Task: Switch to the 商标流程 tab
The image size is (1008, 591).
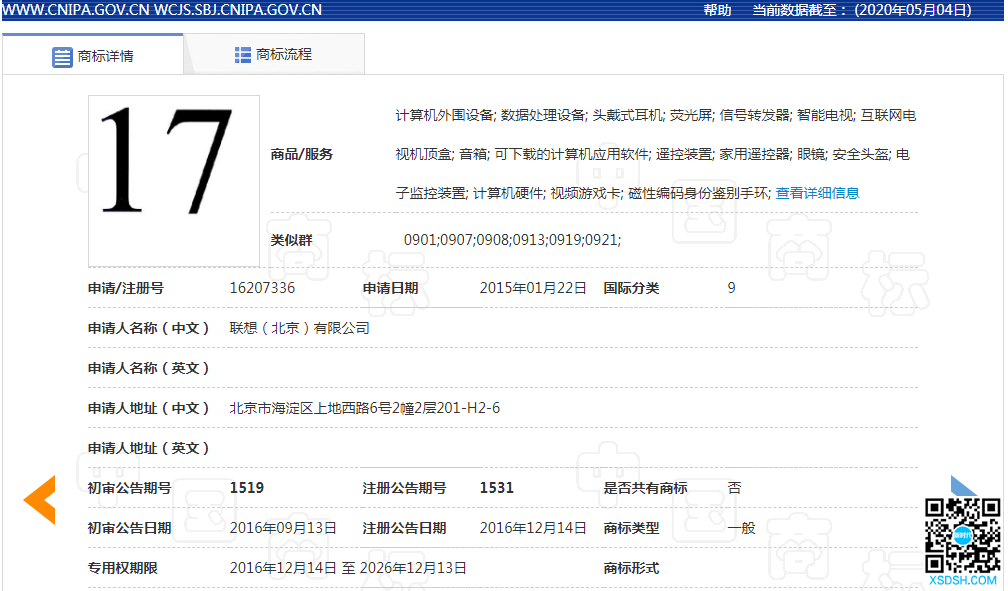Action: click(x=274, y=55)
